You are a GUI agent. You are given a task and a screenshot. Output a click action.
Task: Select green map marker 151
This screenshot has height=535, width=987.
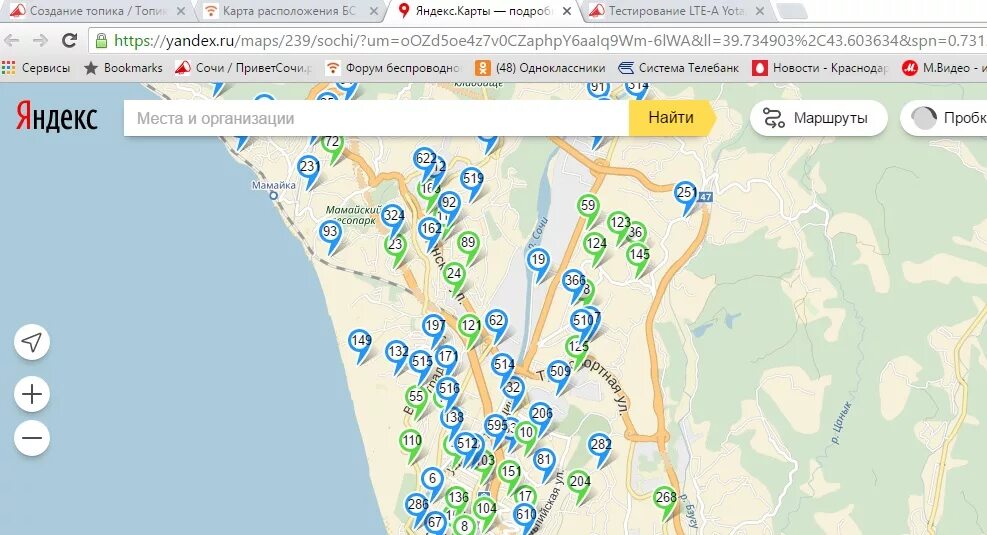pyautogui.click(x=510, y=473)
